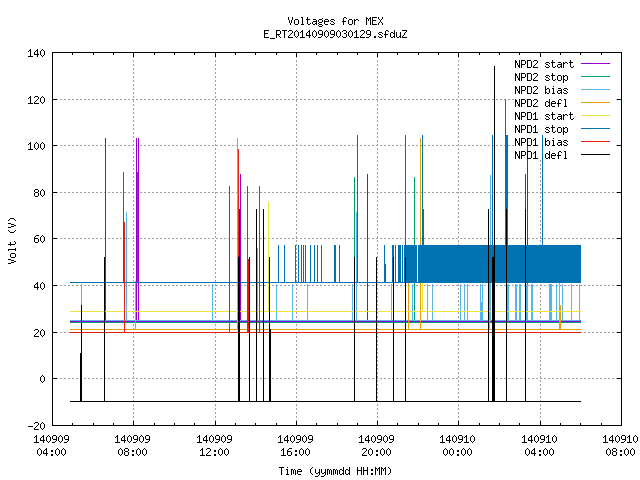Click the chart title 'Voltages for MEX'
Screen dimensions: 640x480
coord(335,21)
